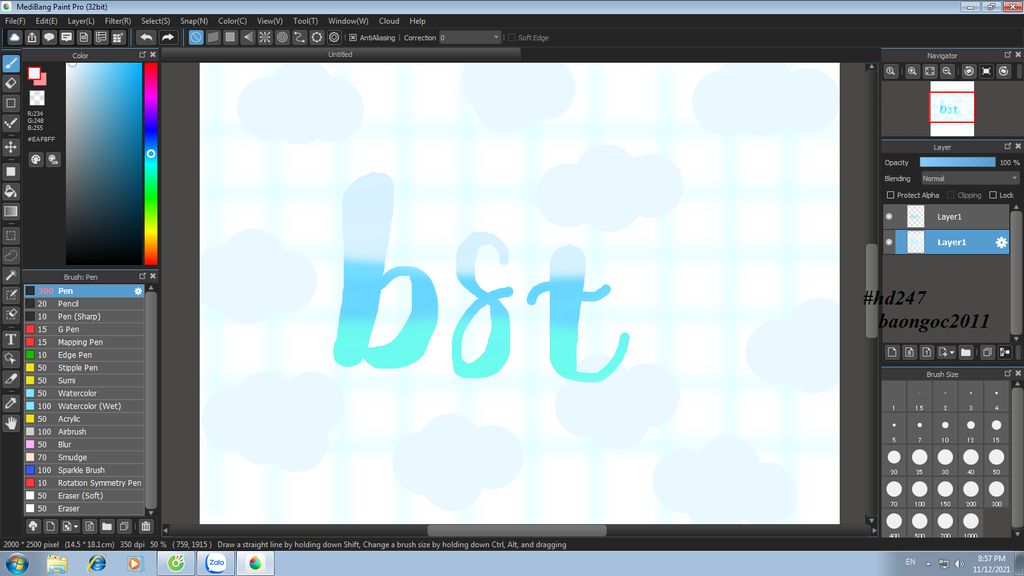Select the Eraser tool in left toolbar
Viewport: 1024px width, 576px height.
[11, 83]
